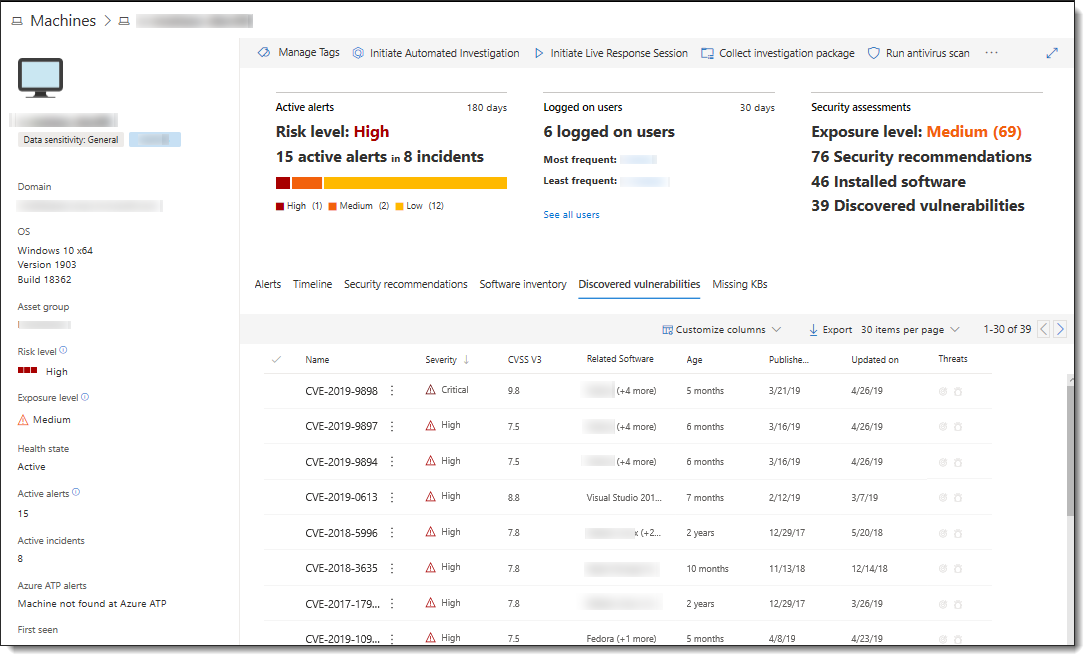Click the low severity yellow alert bar

coord(415,183)
